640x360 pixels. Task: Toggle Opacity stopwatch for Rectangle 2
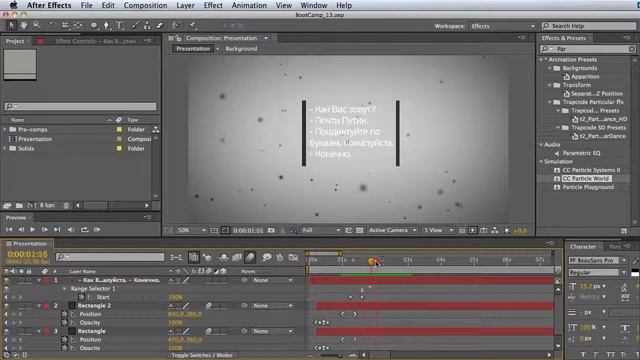[x=64, y=322]
